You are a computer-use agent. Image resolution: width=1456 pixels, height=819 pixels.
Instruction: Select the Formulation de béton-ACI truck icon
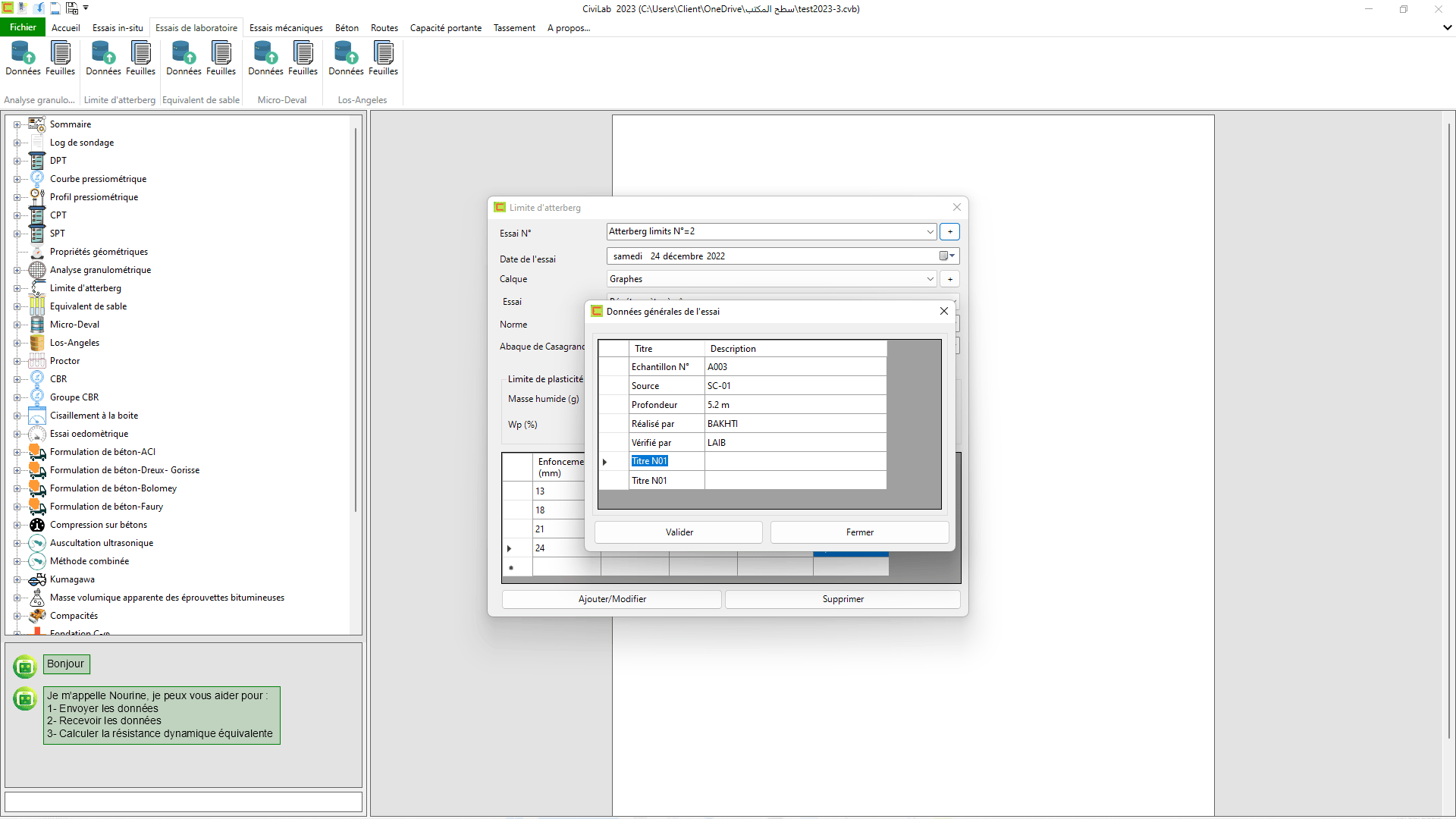click(37, 451)
